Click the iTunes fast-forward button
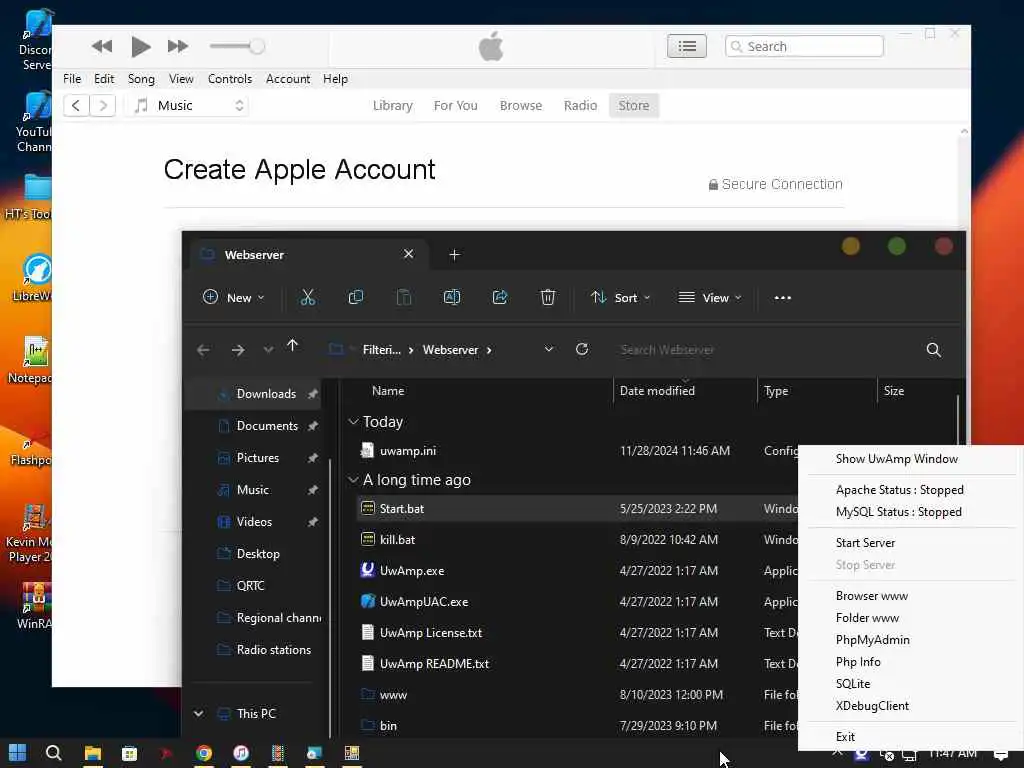The width and height of the screenshot is (1024, 768). click(x=178, y=46)
